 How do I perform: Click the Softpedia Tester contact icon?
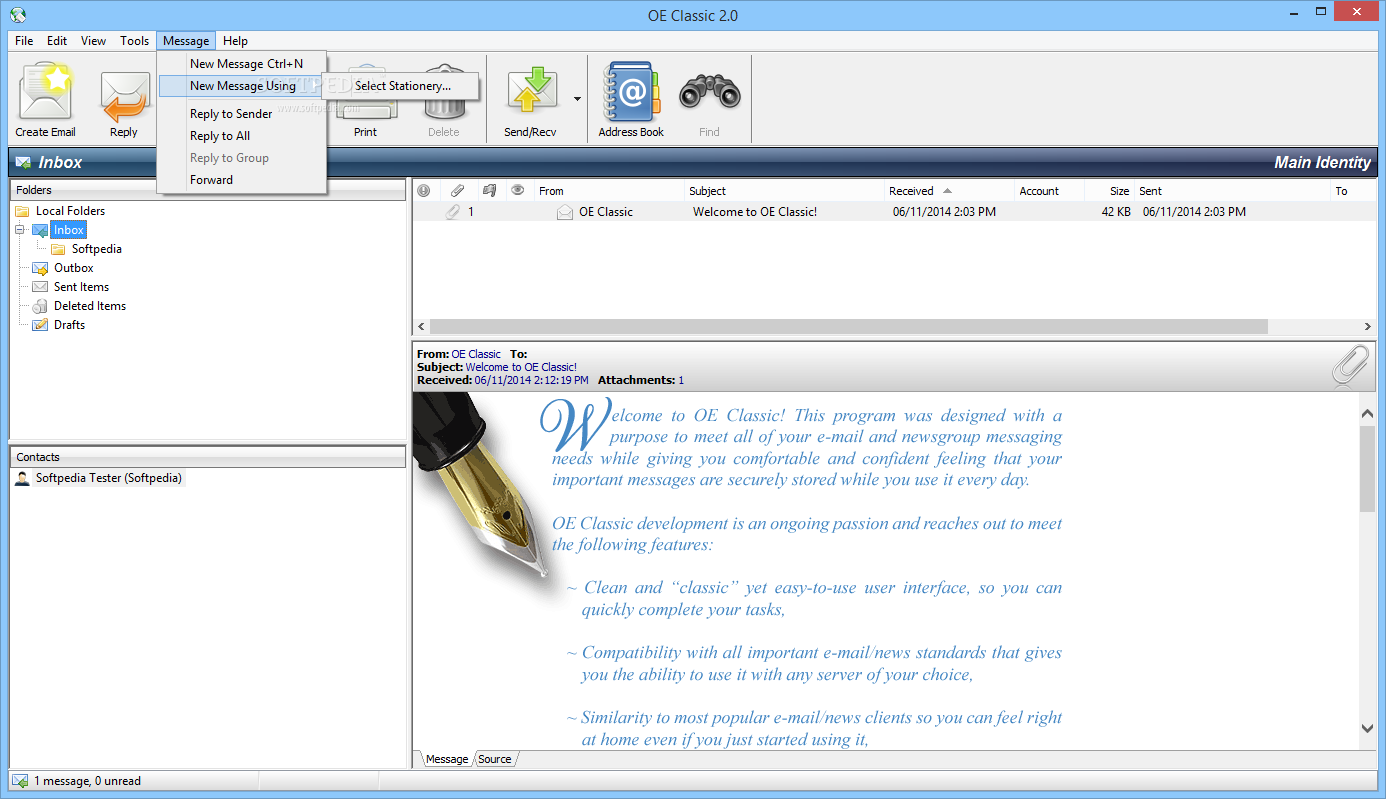[22, 478]
